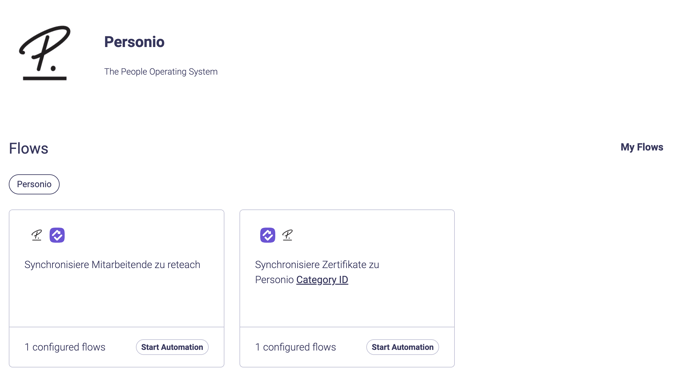688x380 pixels.
Task: Click purple reteach icon in second card
Action: pyautogui.click(x=268, y=235)
